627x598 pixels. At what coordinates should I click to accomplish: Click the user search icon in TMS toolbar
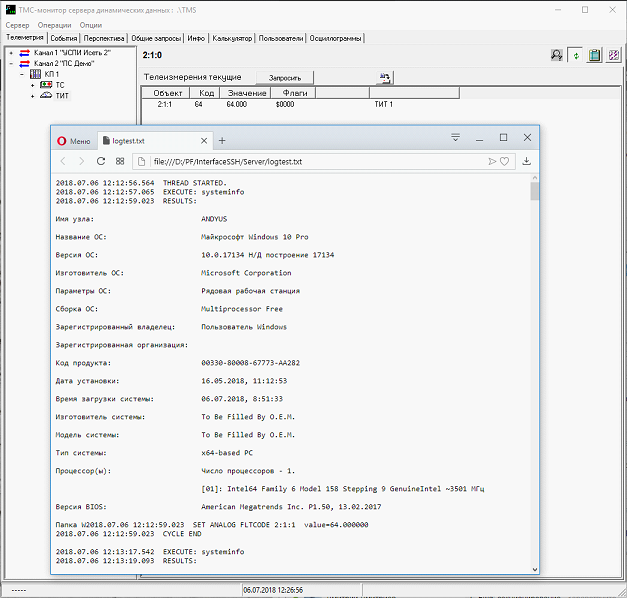pyautogui.click(x=556, y=56)
